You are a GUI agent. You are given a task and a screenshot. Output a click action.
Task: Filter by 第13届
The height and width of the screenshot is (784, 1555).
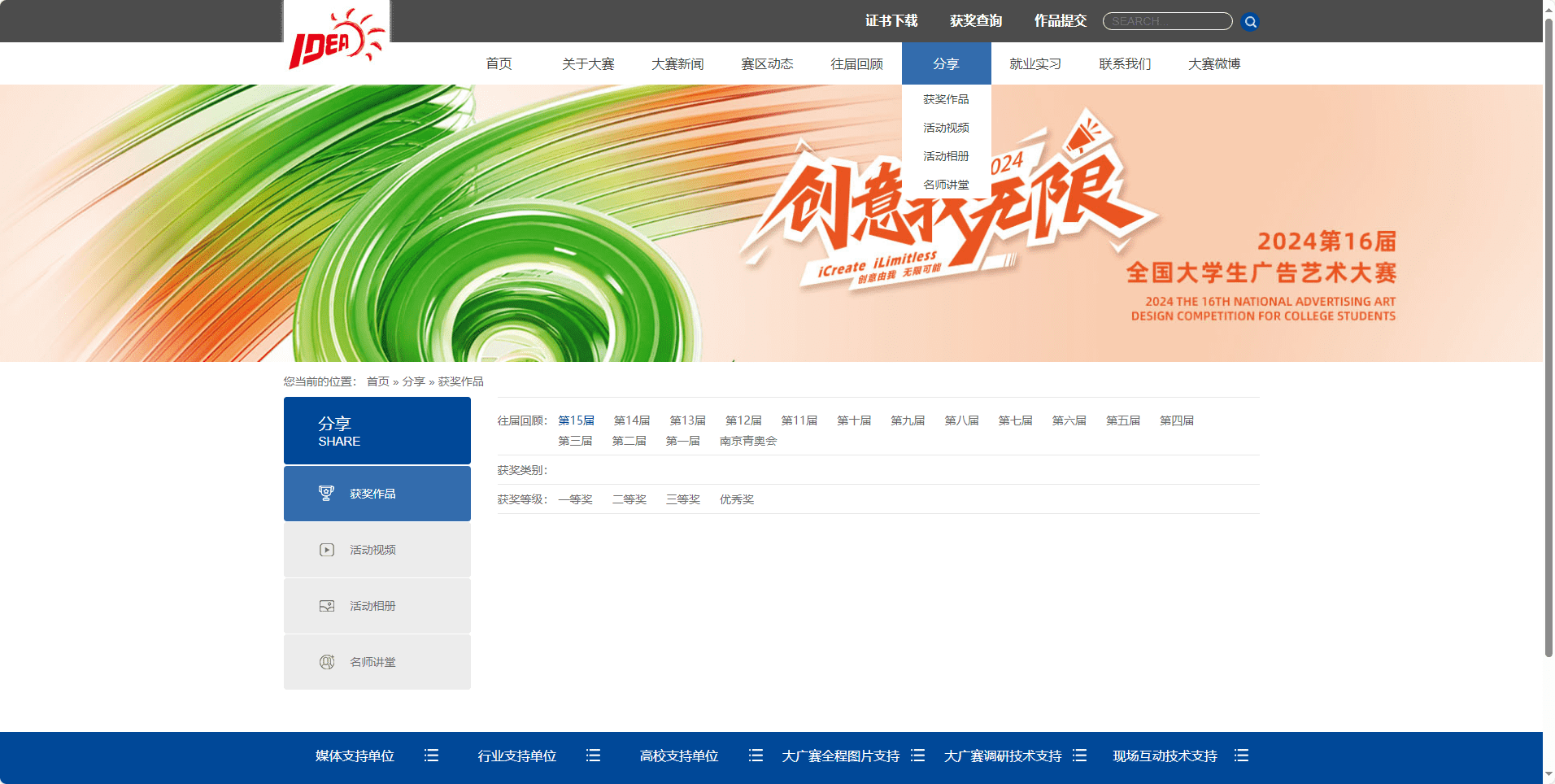click(688, 420)
